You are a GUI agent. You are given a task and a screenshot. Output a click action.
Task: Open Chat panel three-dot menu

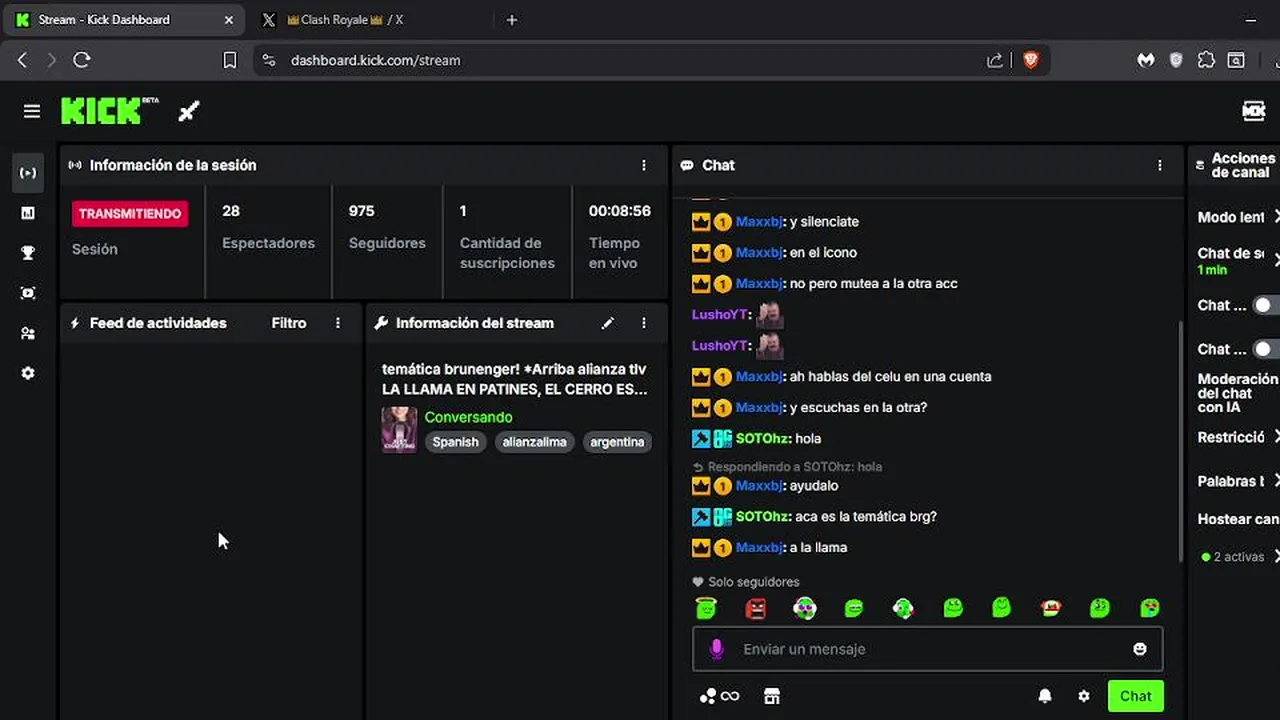click(x=1160, y=165)
